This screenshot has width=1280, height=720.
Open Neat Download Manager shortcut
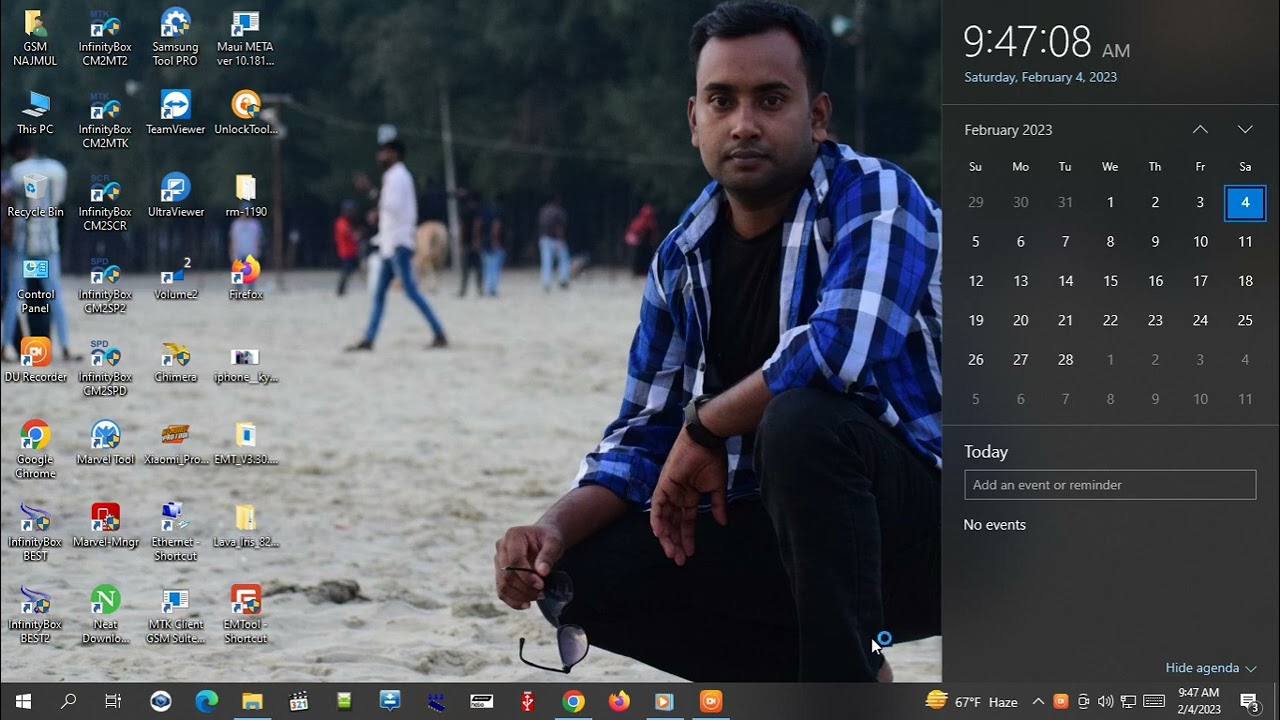pyautogui.click(x=105, y=616)
